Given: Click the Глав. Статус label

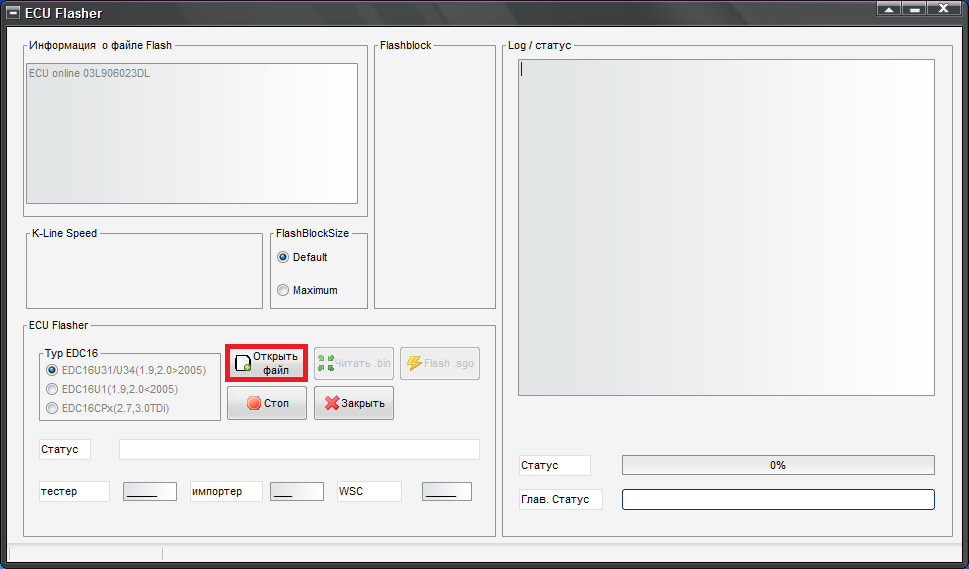Looking at the screenshot, I should (x=561, y=499).
